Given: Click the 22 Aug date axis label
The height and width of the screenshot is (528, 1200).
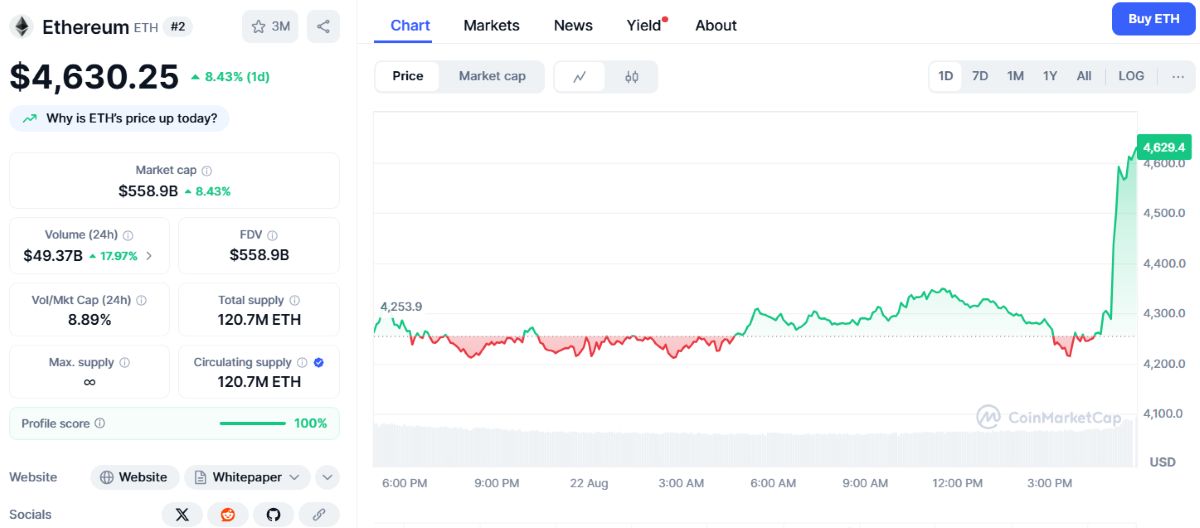Looking at the screenshot, I should tap(589, 483).
